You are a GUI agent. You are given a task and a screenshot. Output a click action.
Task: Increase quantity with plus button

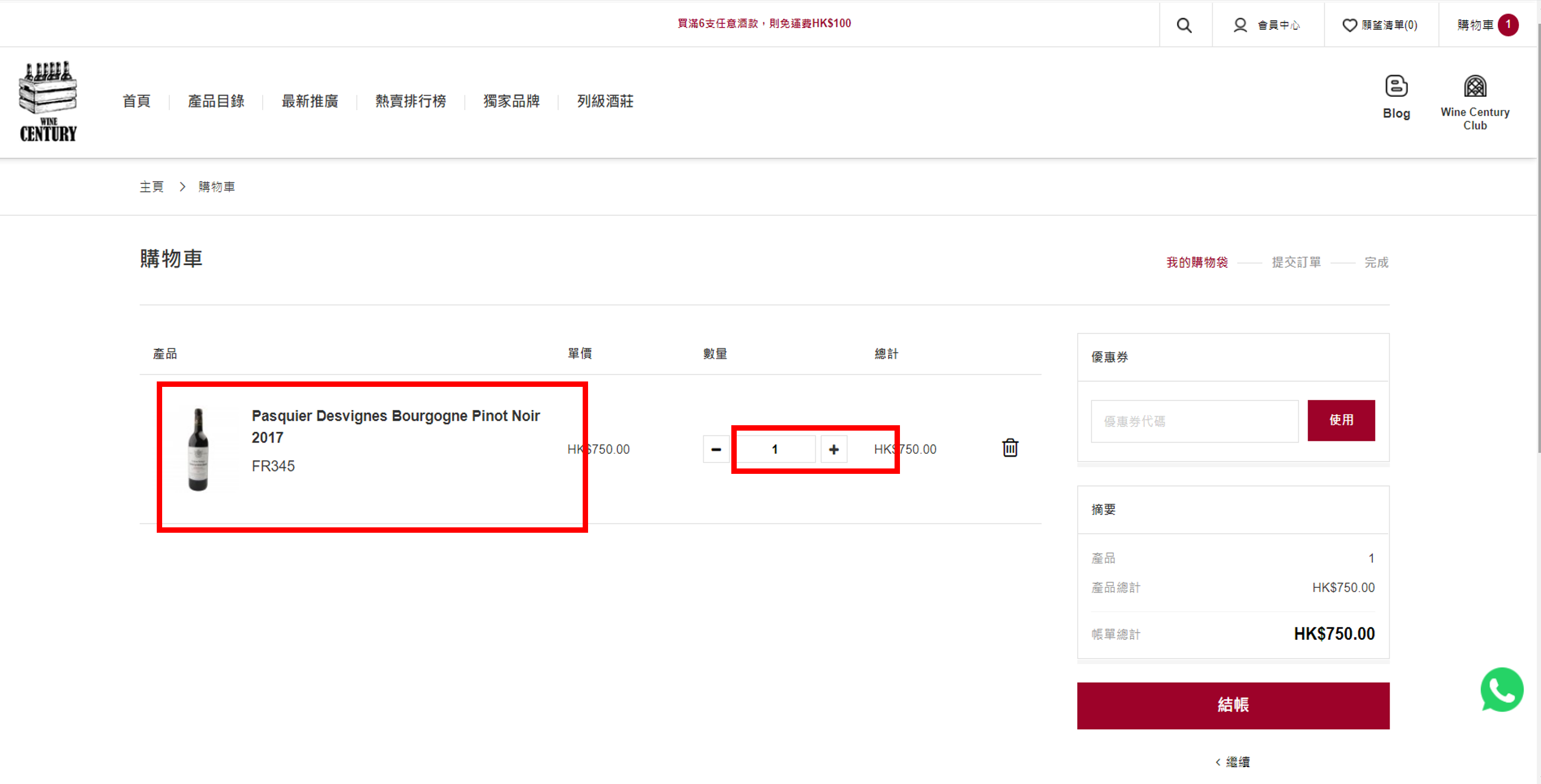click(833, 449)
